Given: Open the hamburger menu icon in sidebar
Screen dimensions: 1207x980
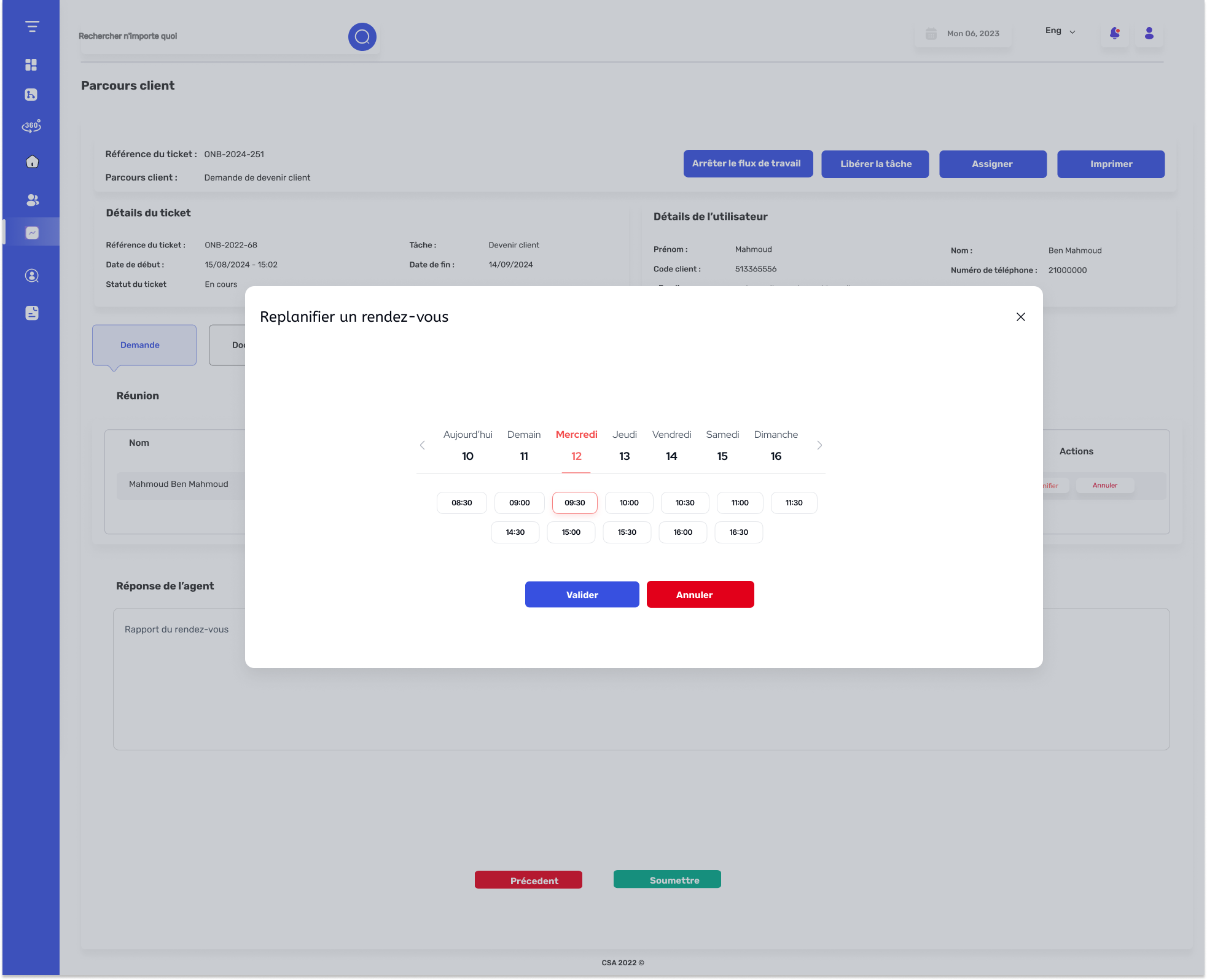Looking at the screenshot, I should tap(32, 26).
